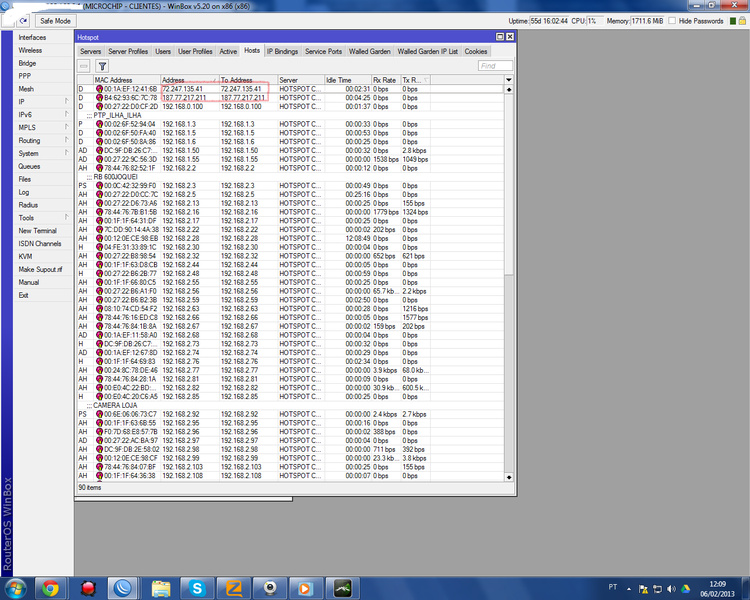Open Skype from the taskbar
The width and height of the screenshot is (750, 600).
point(197,589)
